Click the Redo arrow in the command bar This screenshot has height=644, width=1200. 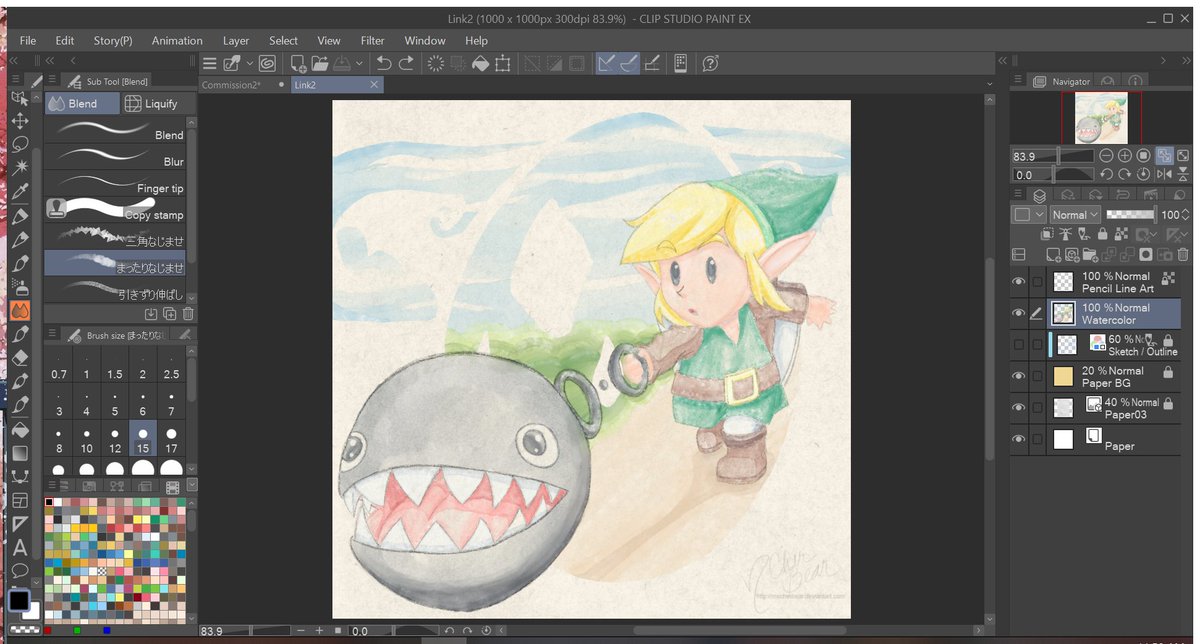[x=406, y=64]
